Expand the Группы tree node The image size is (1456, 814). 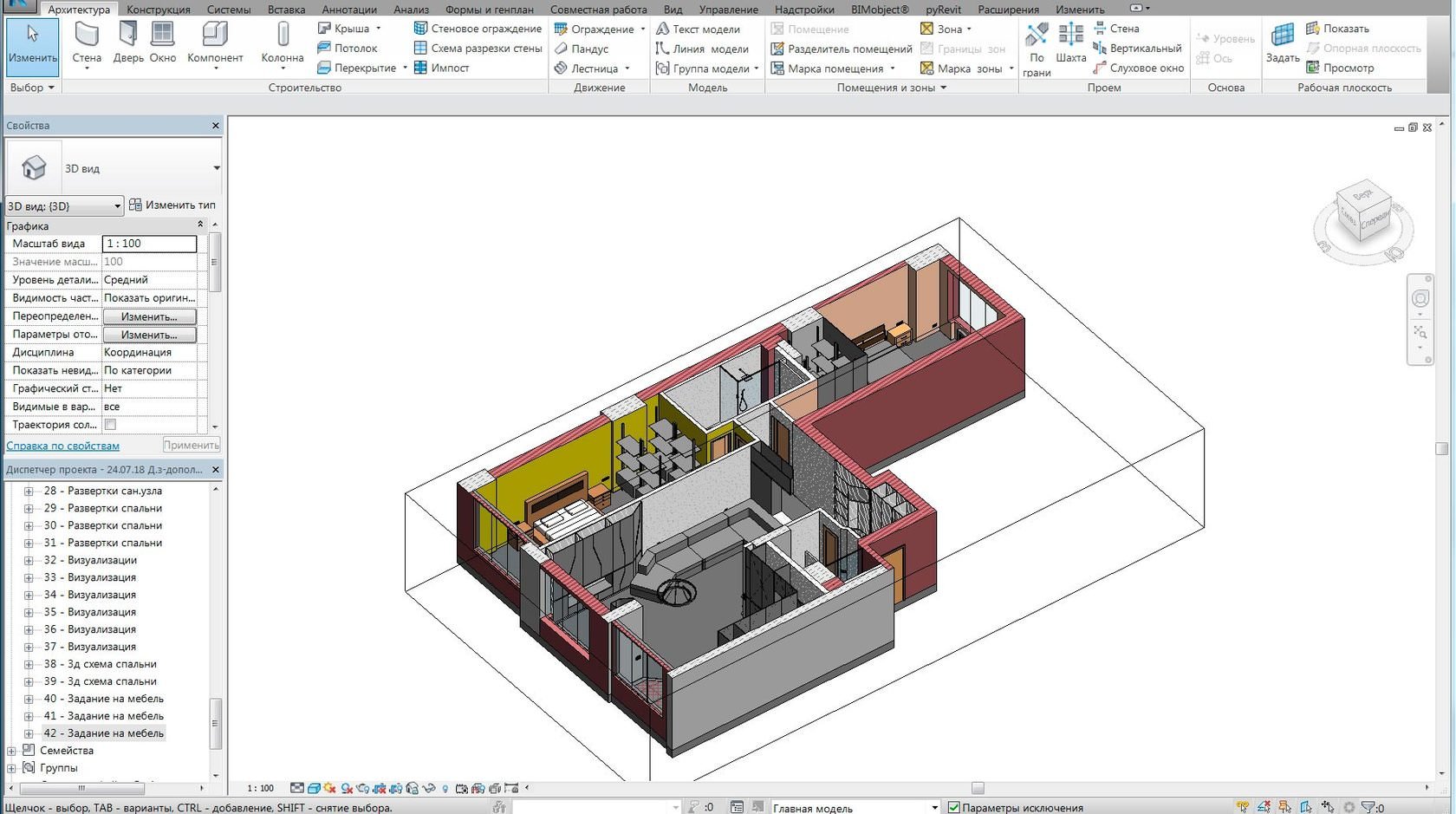coord(11,768)
